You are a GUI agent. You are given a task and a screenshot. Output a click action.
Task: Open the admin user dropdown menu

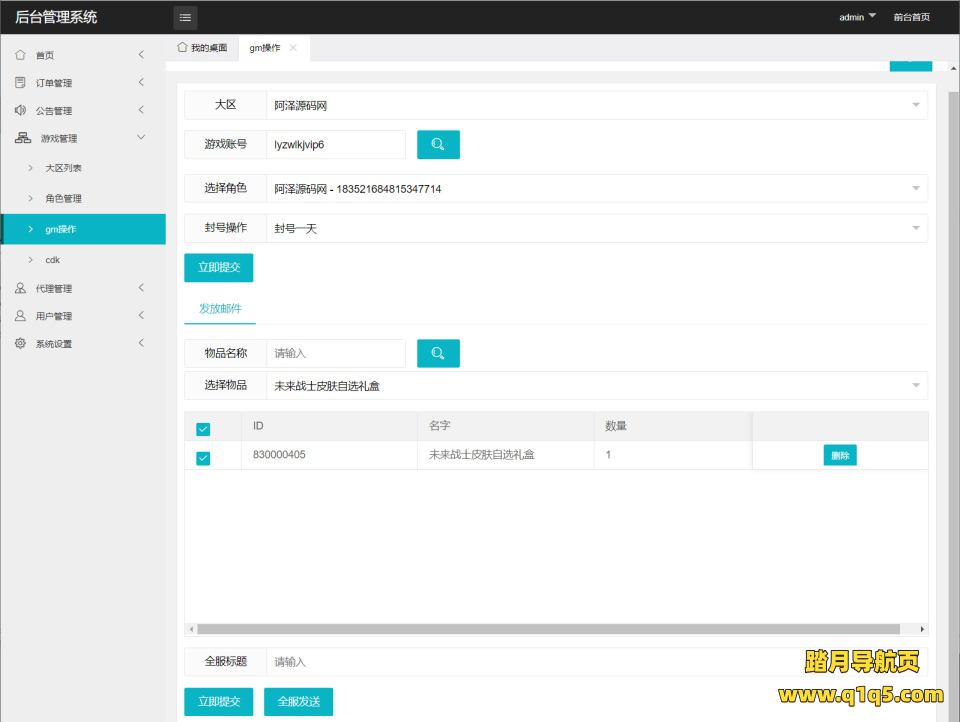point(857,17)
